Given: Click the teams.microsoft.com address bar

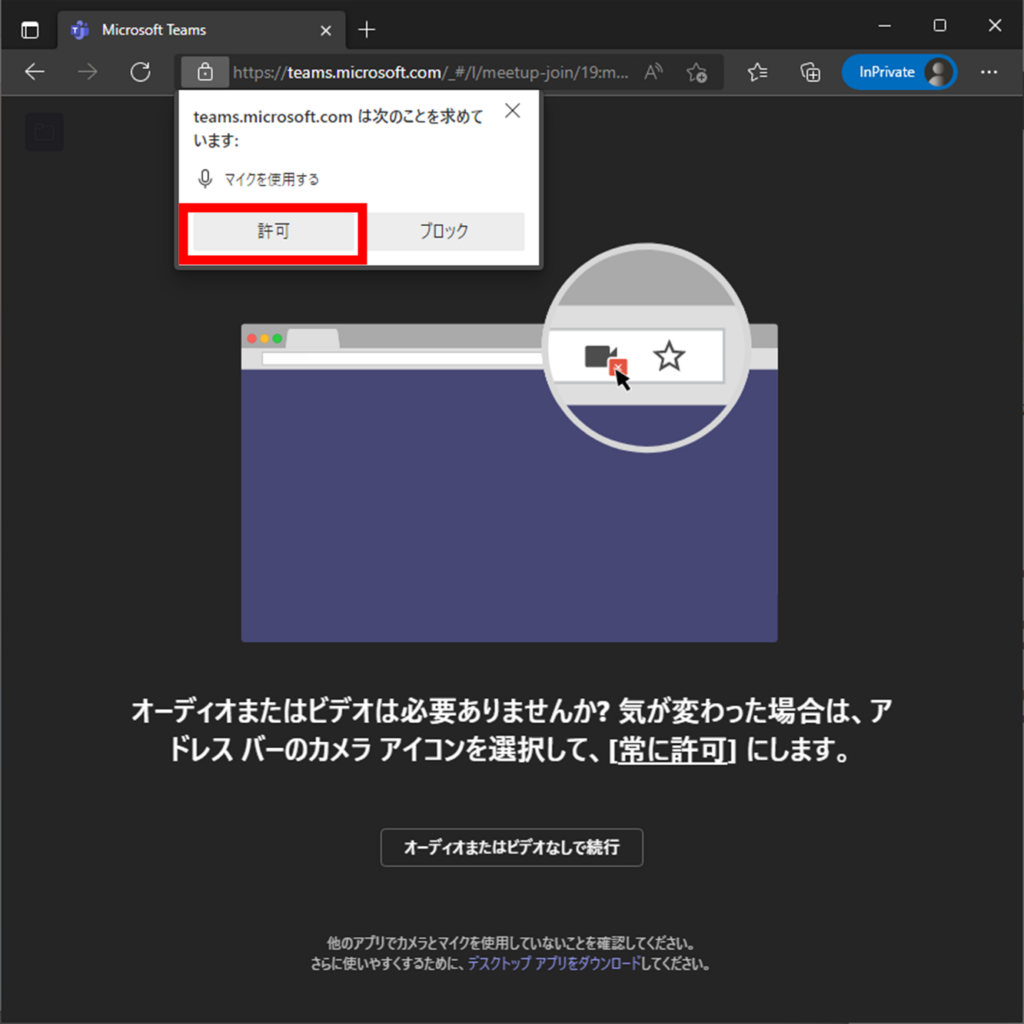Looking at the screenshot, I should point(430,72).
